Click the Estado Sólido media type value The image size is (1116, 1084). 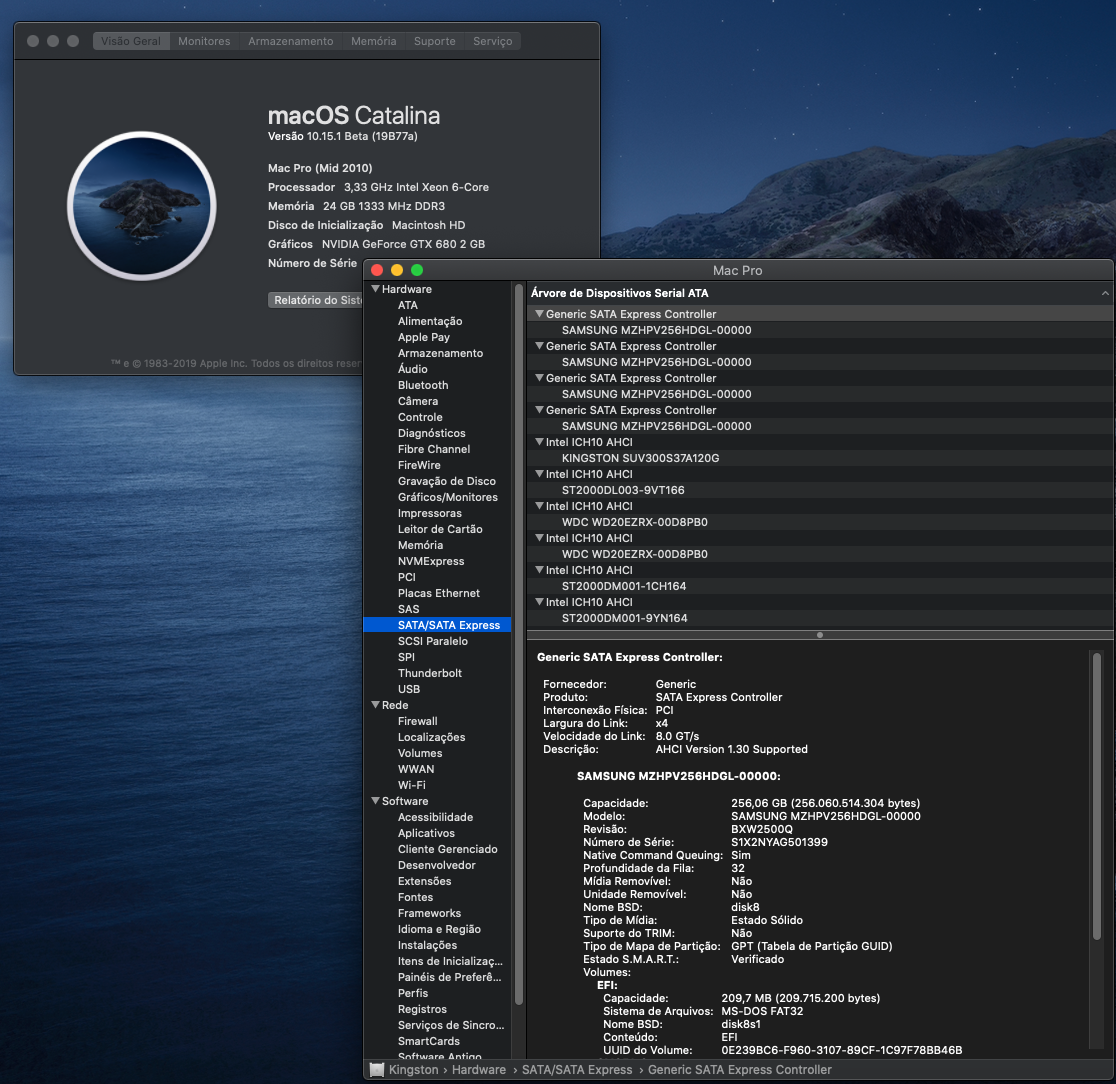767,920
